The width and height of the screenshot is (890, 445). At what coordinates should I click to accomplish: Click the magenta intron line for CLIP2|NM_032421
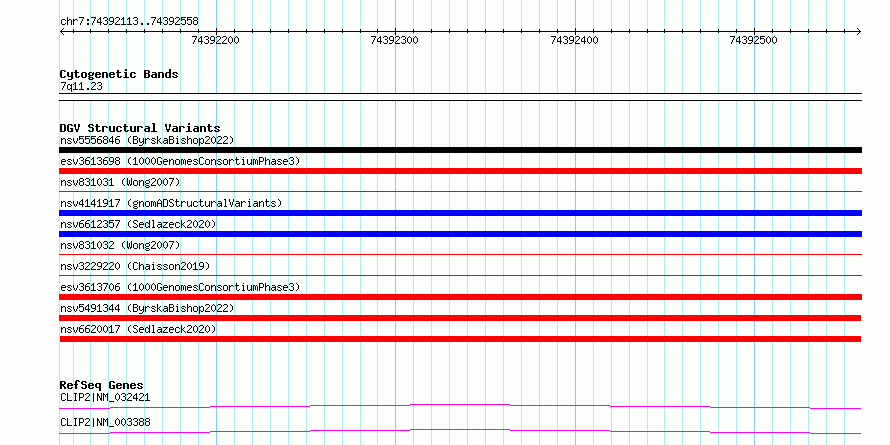click(x=460, y=406)
